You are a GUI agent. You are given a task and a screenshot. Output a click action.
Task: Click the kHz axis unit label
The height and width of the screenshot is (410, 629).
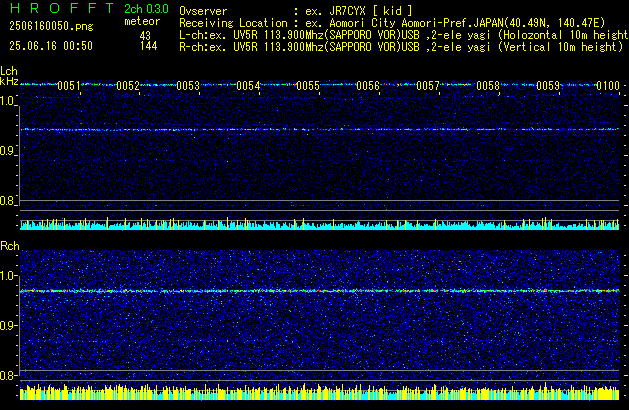click(x=9, y=81)
